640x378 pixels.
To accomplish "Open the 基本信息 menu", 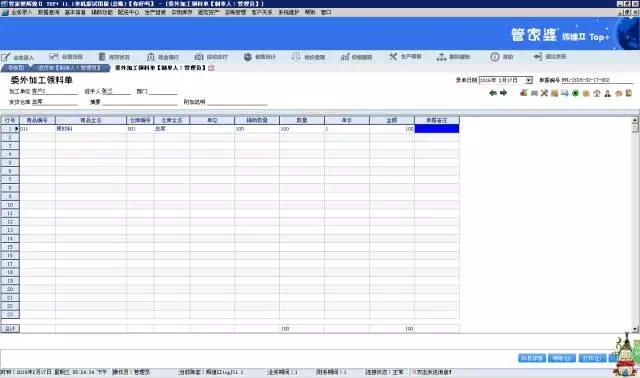I will (x=75, y=12).
